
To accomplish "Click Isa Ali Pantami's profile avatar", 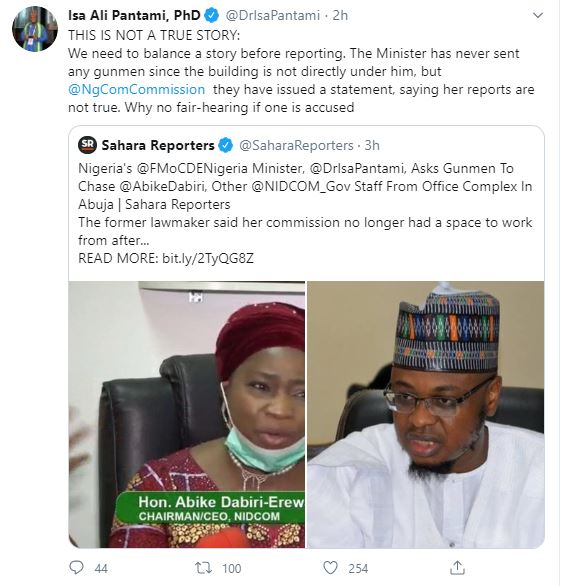I will point(35,29).
